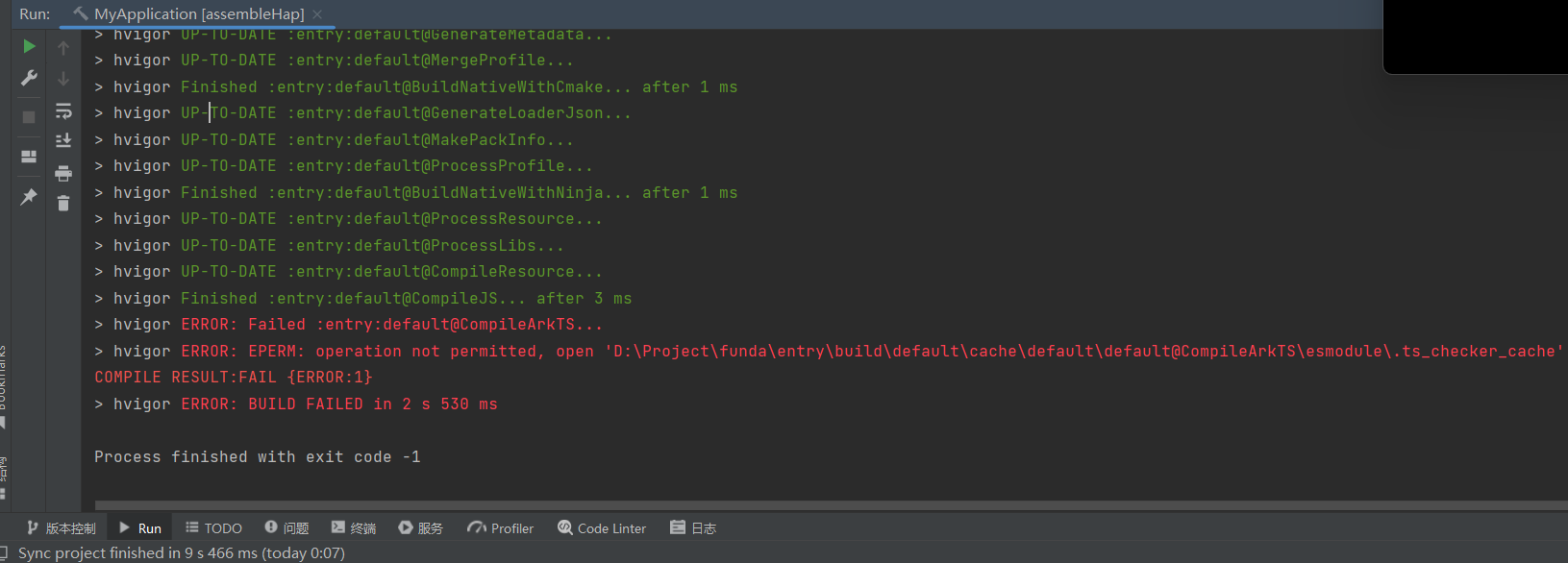Select the MyApplication [assembleHap] run tab
Image resolution: width=1568 pixels, height=563 pixels.
click(199, 14)
